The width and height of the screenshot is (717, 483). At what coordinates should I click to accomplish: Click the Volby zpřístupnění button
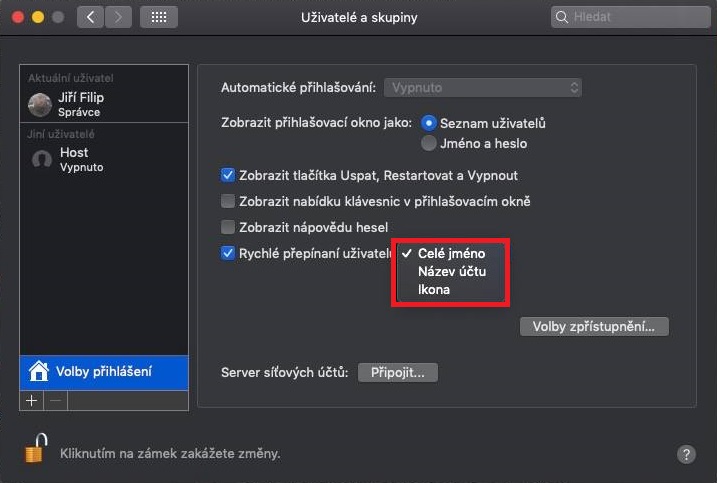(594, 327)
